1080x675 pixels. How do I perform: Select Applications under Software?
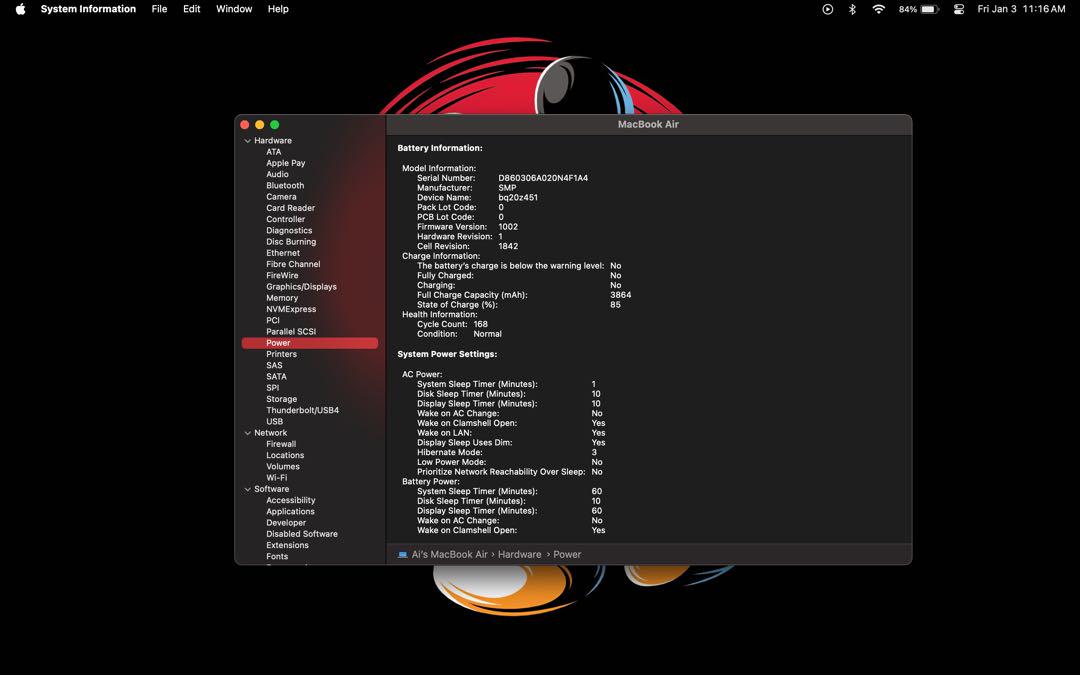[x=291, y=512]
